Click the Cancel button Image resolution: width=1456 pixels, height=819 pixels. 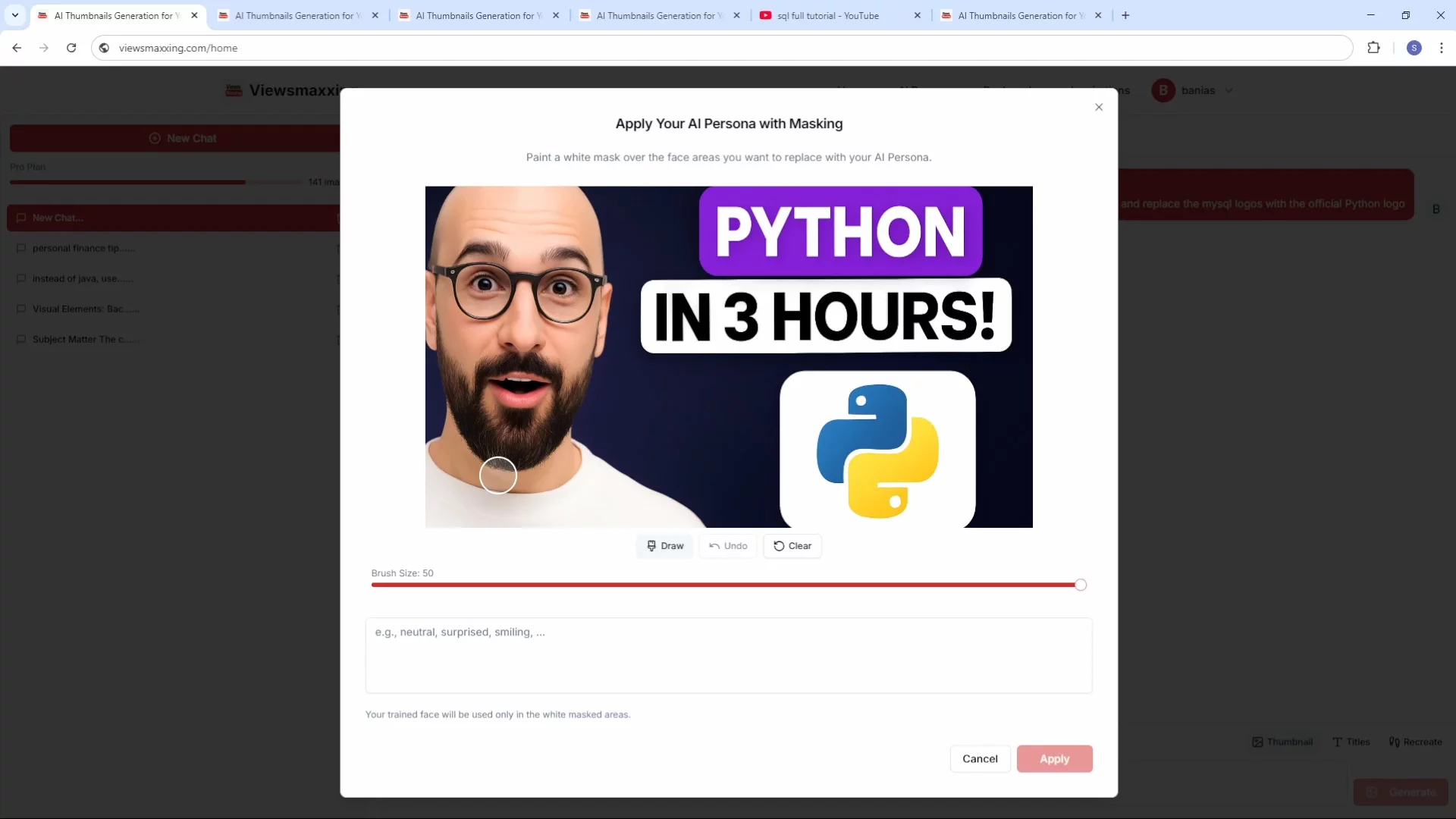(x=980, y=758)
